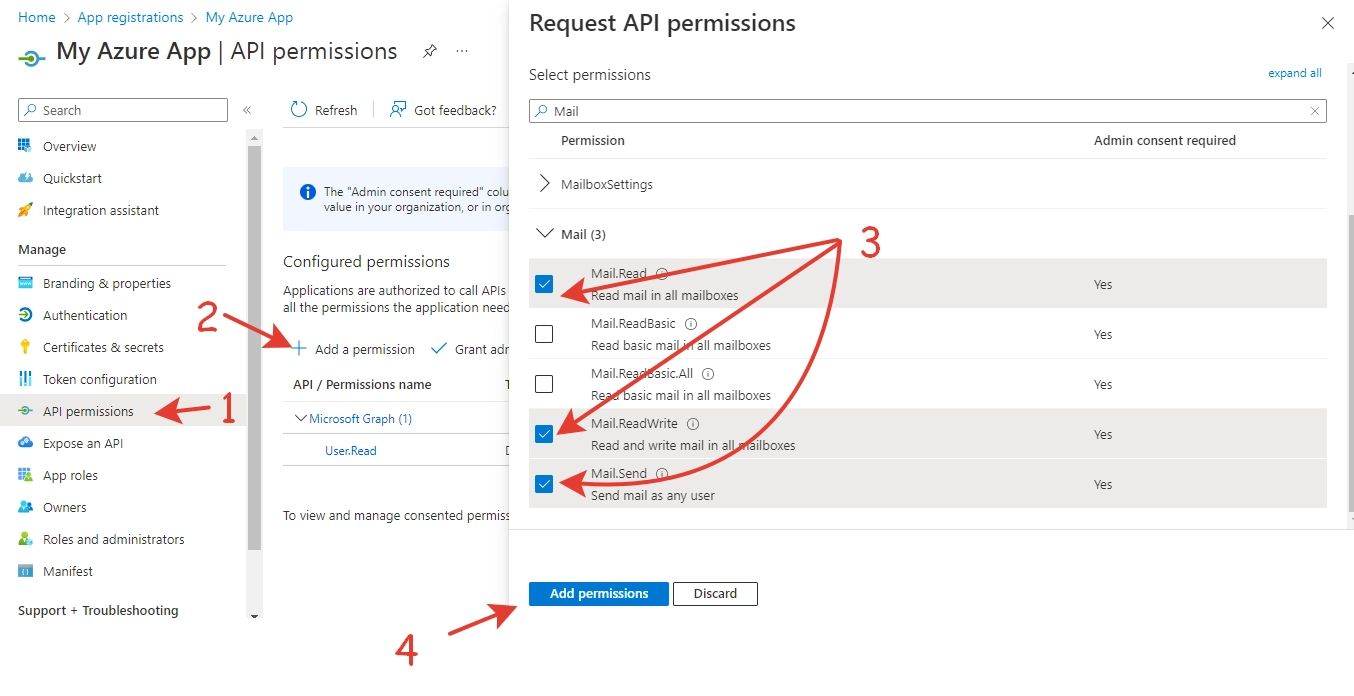The height and width of the screenshot is (696, 1354).
Task: Close the Request API permissions panel
Action: (1328, 23)
